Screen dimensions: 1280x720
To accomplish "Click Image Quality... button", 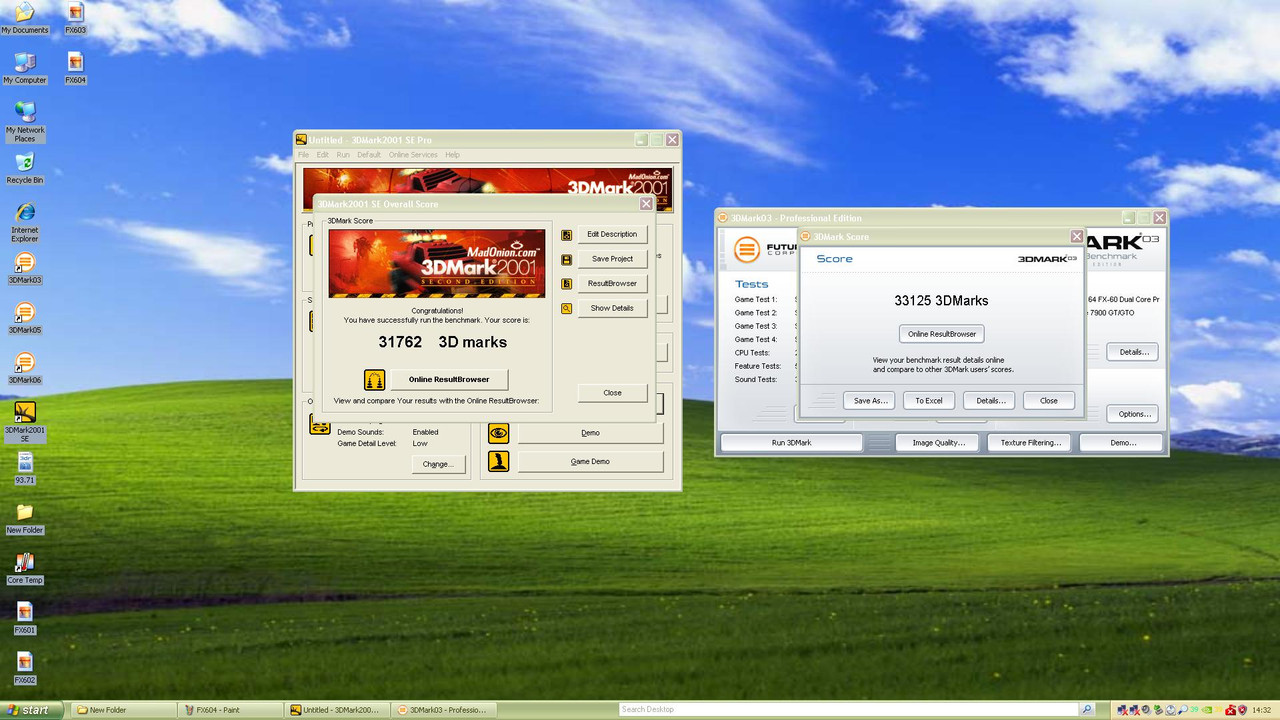I will coord(938,442).
